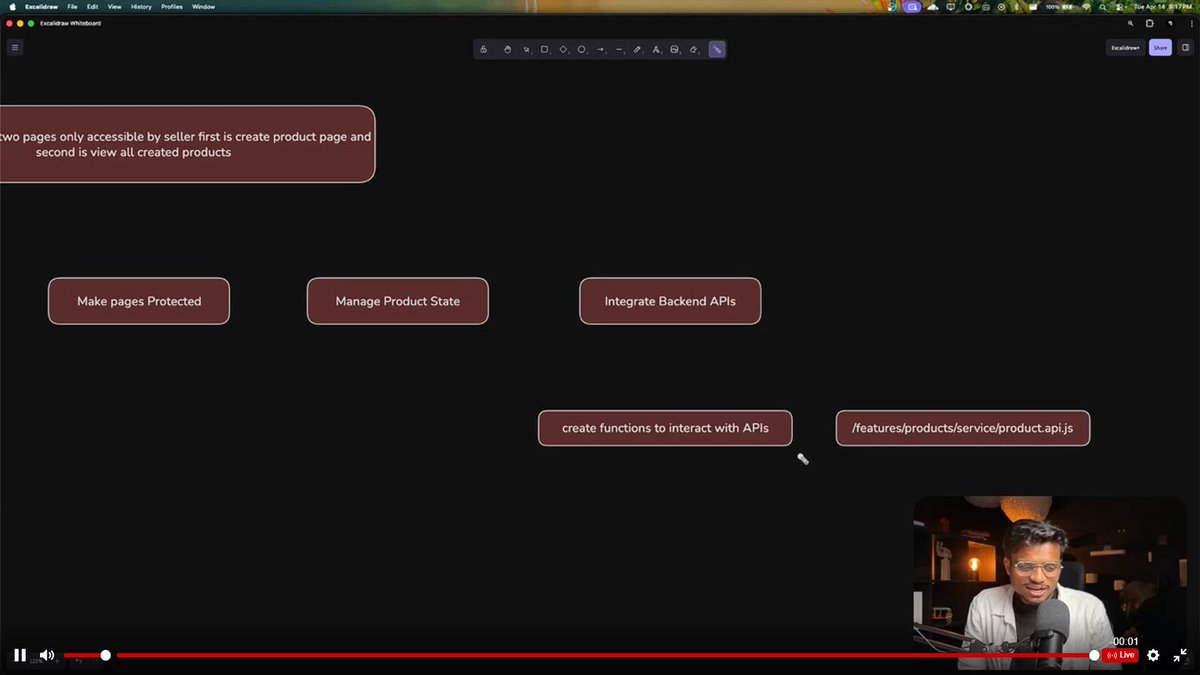Click the extensions puzzle icon

coord(1150,23)
